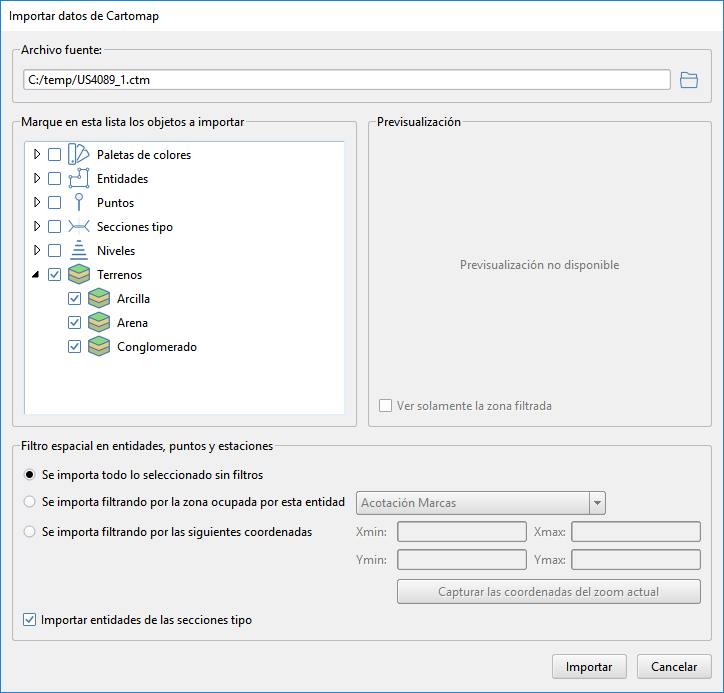Uncheck the Terrenos checkbox
Image resolution: width=724 pixels, height=693 pixels.
coord(54,274)
